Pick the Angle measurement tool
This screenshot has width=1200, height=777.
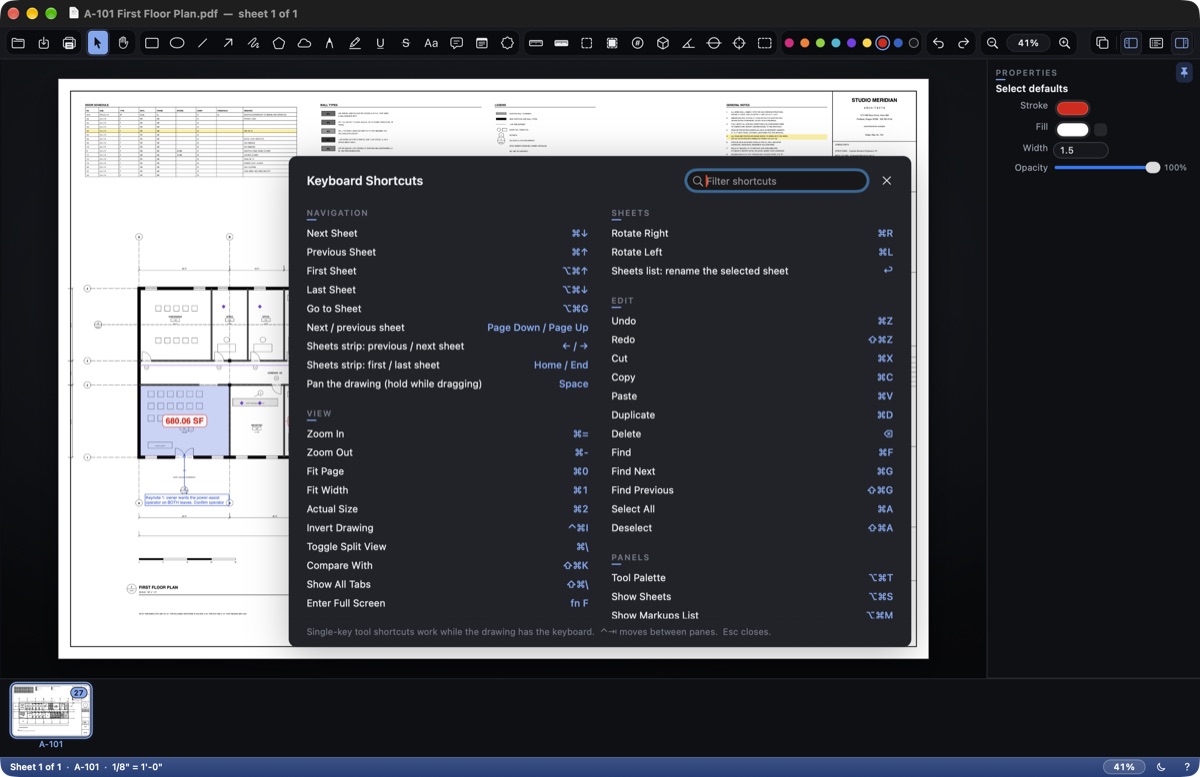click(688, 43)
